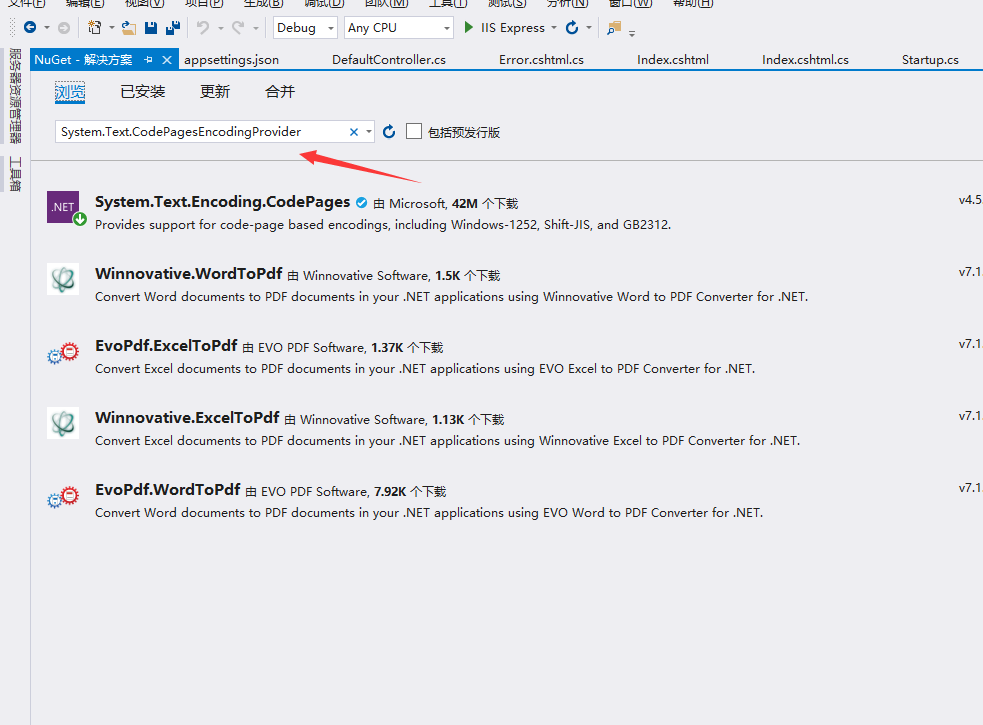Select the EvoPdf.WordToPdf package title

[167, 490]
